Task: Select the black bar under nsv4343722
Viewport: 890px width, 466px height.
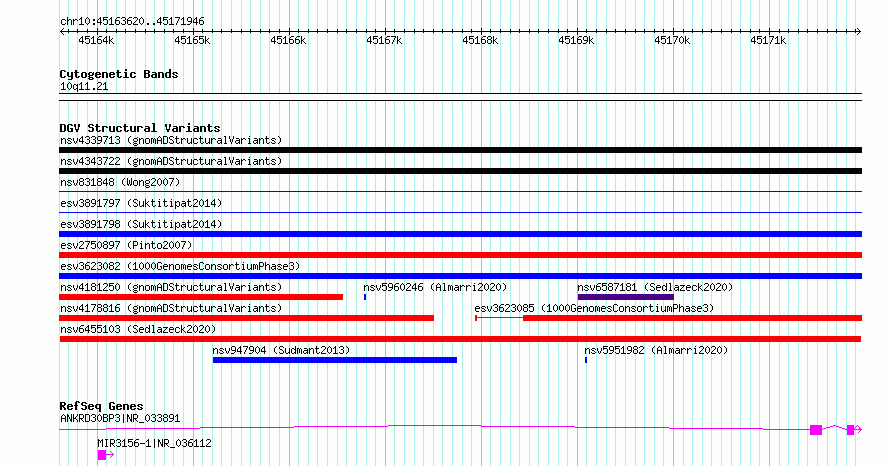Action: pos(460,171)
